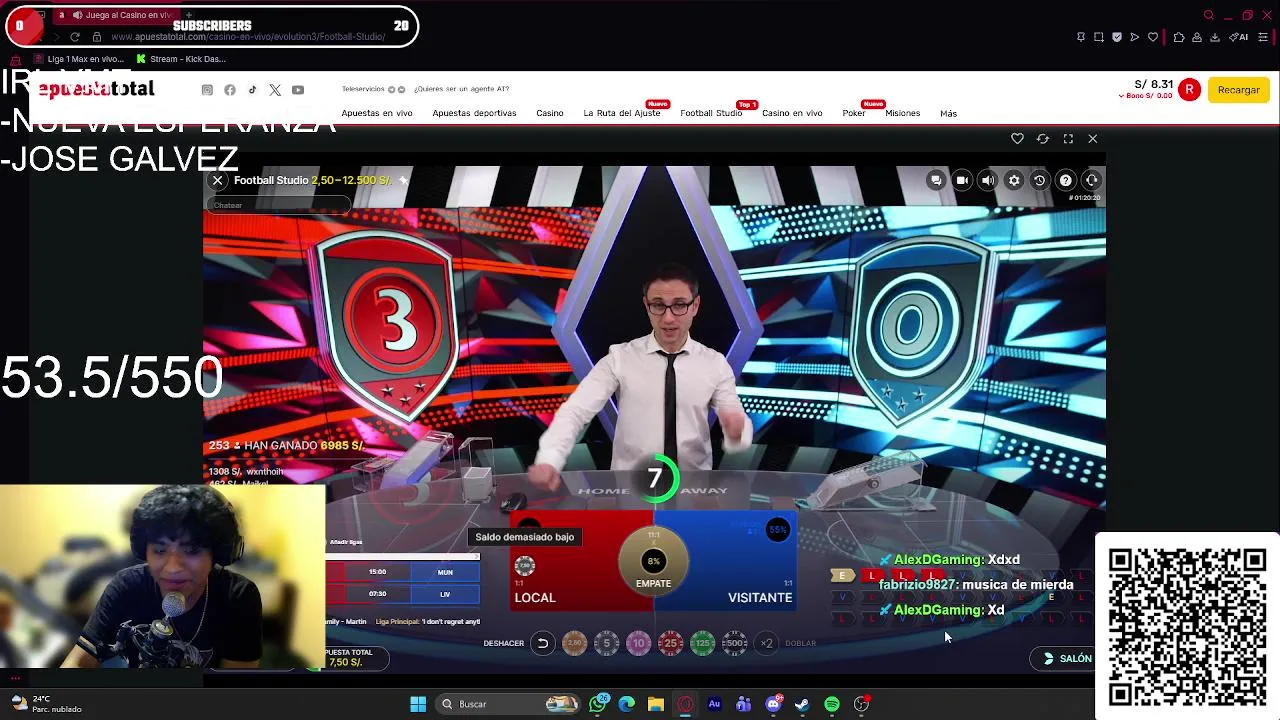Open the X (Twitter) social icon

click(275, 90)
